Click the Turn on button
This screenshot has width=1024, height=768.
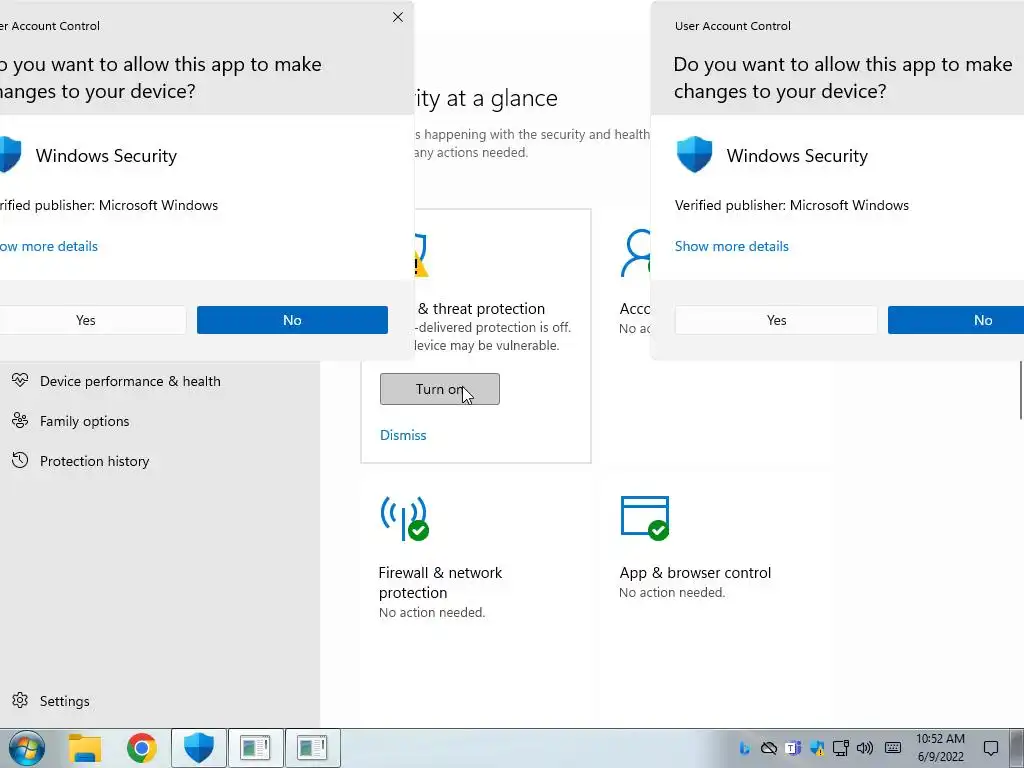(x=440, y=389)
